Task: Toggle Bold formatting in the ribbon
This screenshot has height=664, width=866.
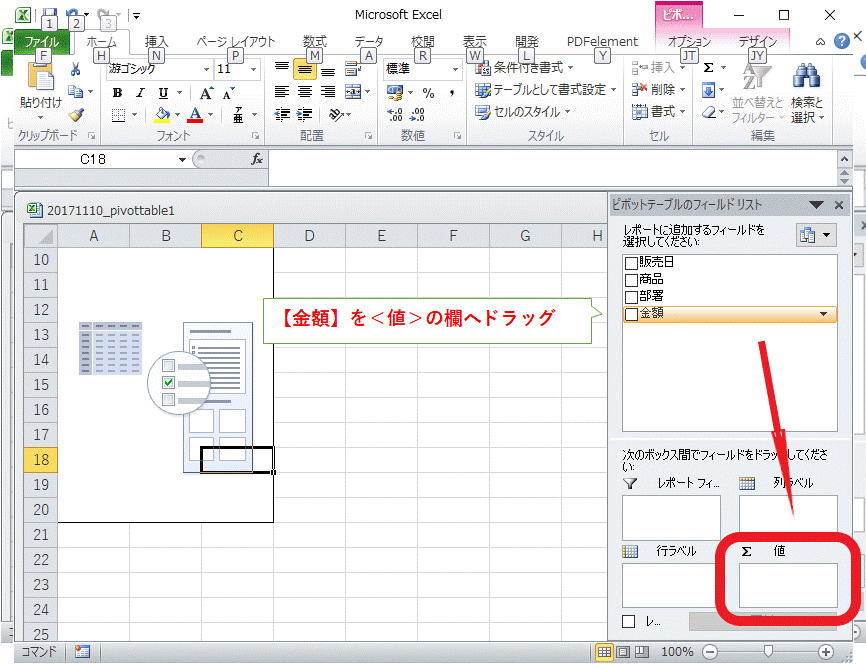Action: pyautogui.click(x=117, y=93)
